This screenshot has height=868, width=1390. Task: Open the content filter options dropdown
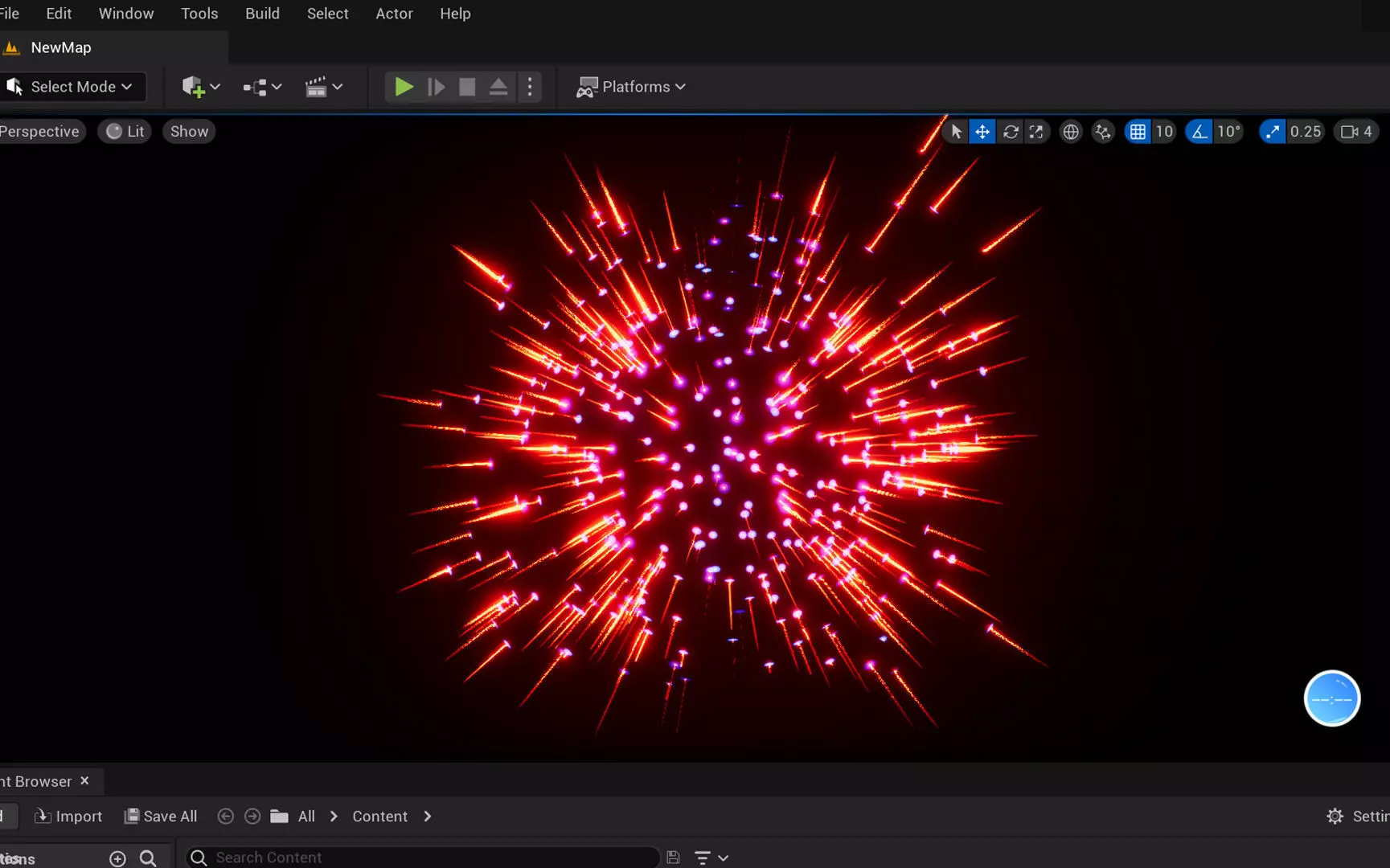pyautogui.click(x=711, y=858)
